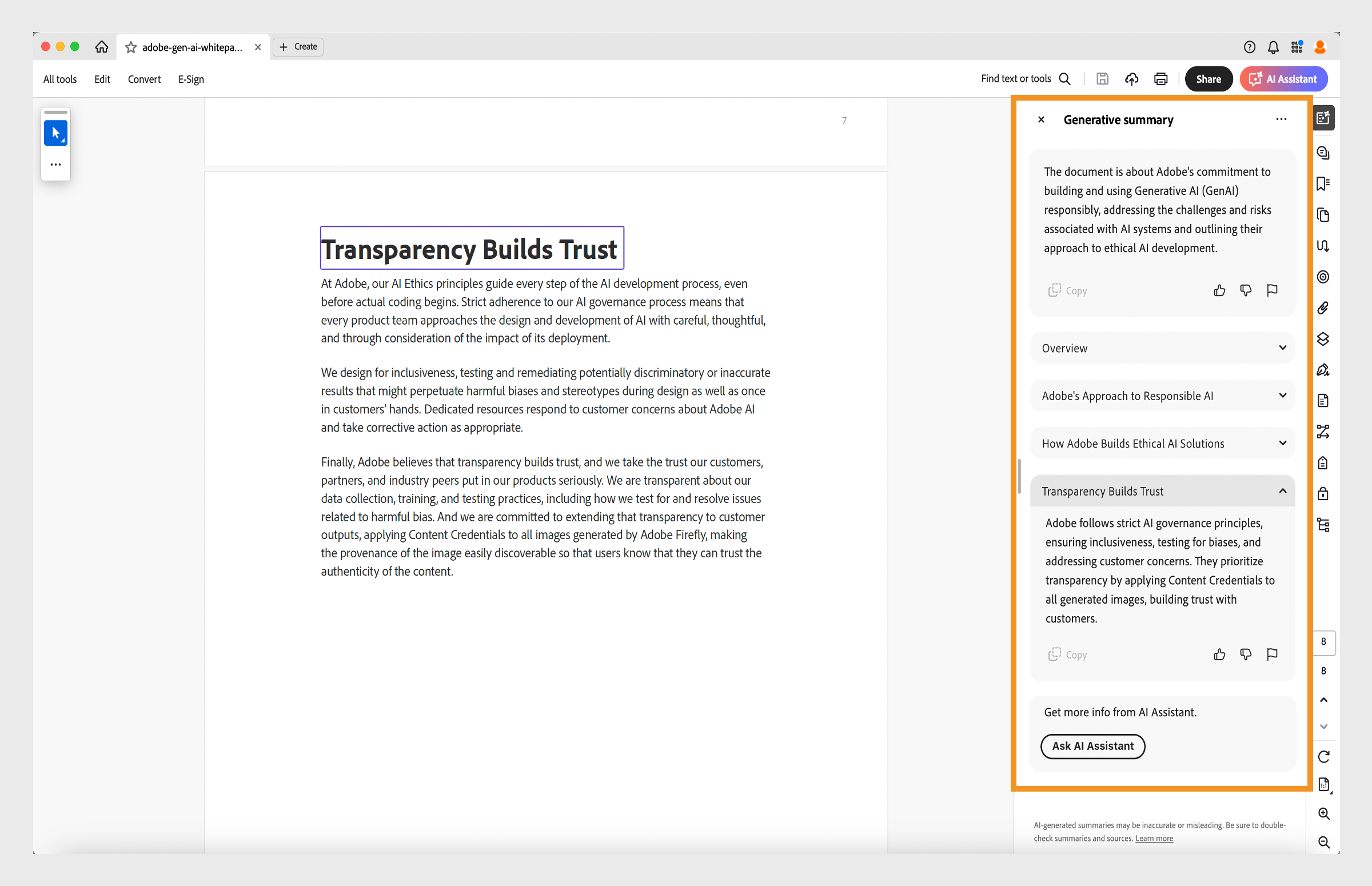
Task: Open the All tools menu
Action: pos(60,79)
